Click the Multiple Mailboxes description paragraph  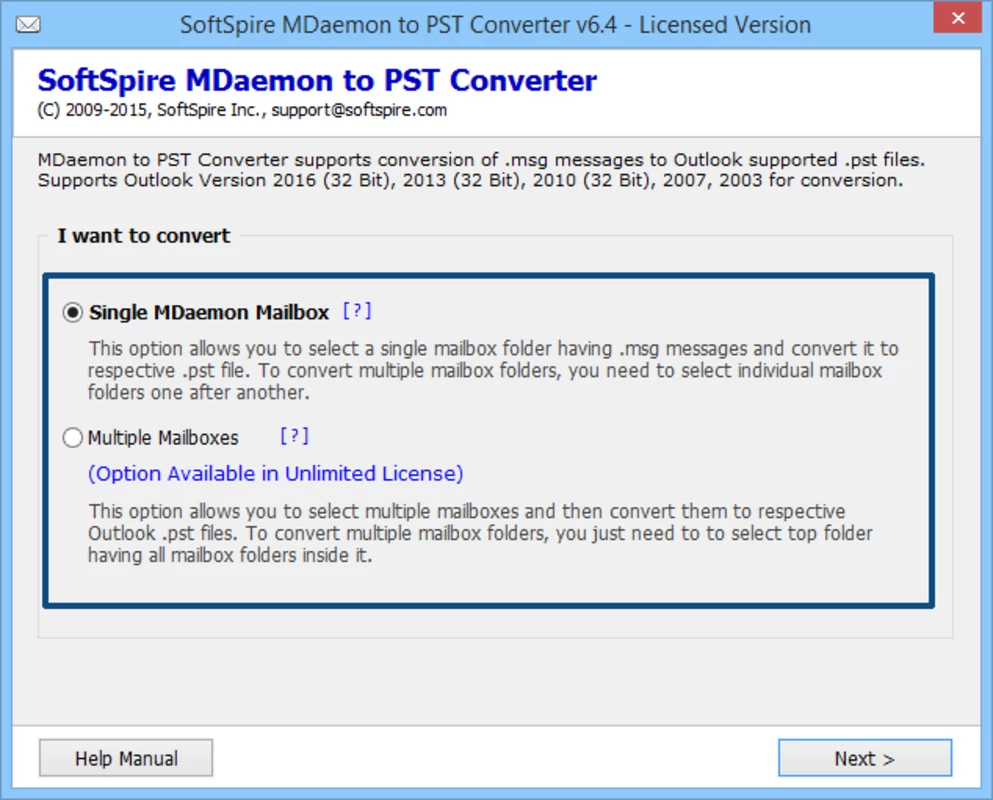click(x=480, y=533)
